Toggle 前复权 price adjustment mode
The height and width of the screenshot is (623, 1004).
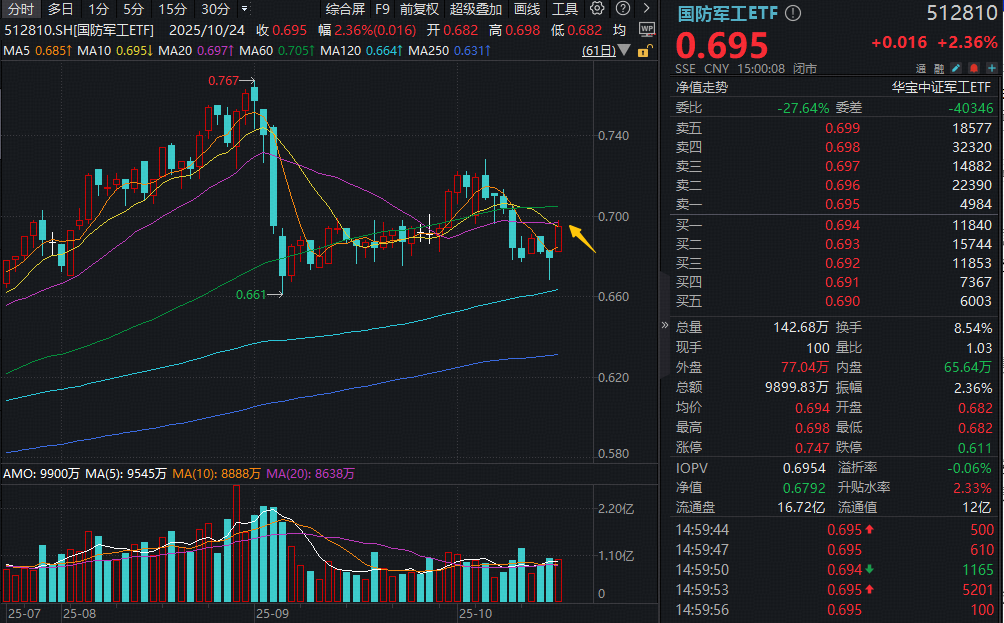click(419, 9)
